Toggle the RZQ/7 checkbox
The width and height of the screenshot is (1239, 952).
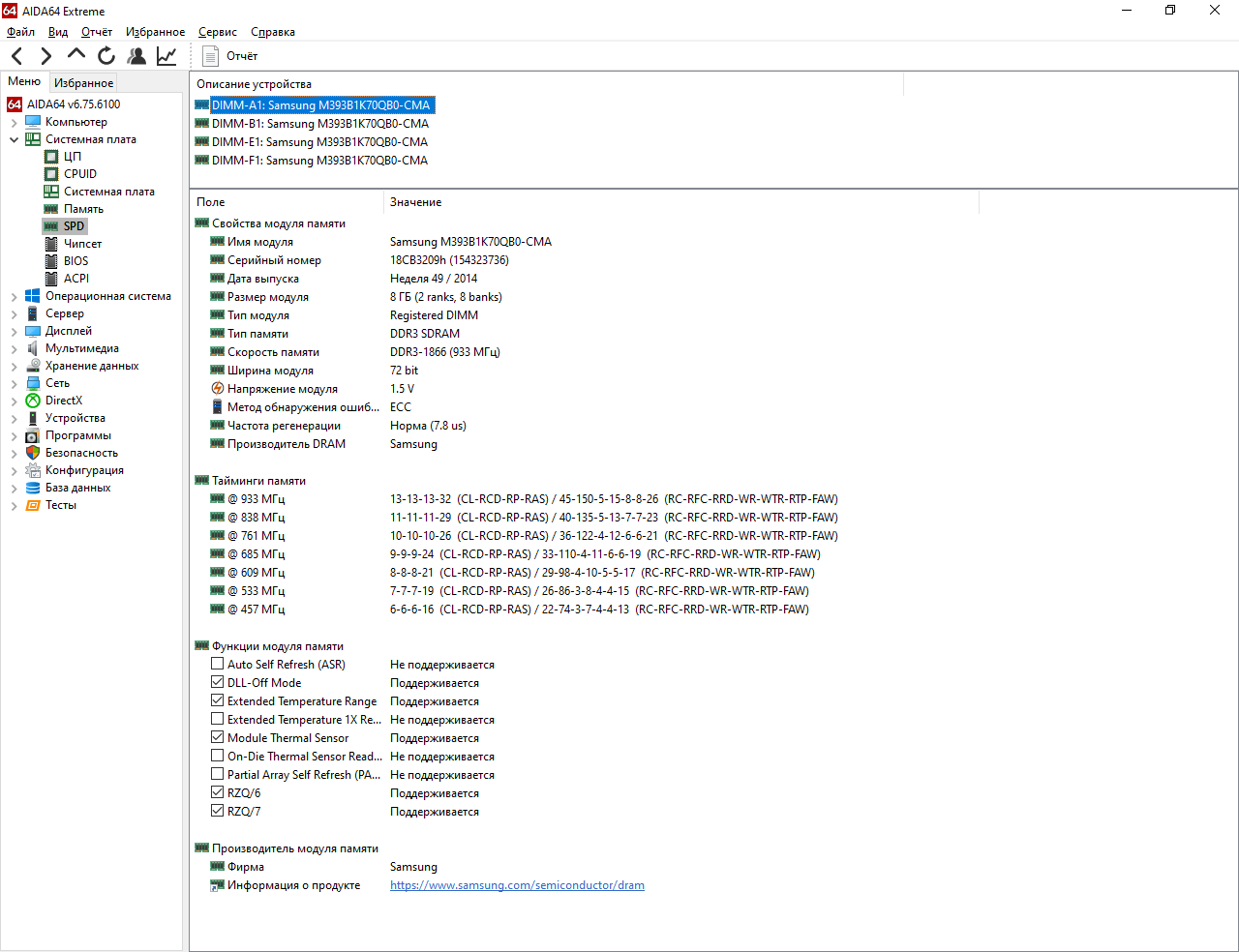pos(218,812)
